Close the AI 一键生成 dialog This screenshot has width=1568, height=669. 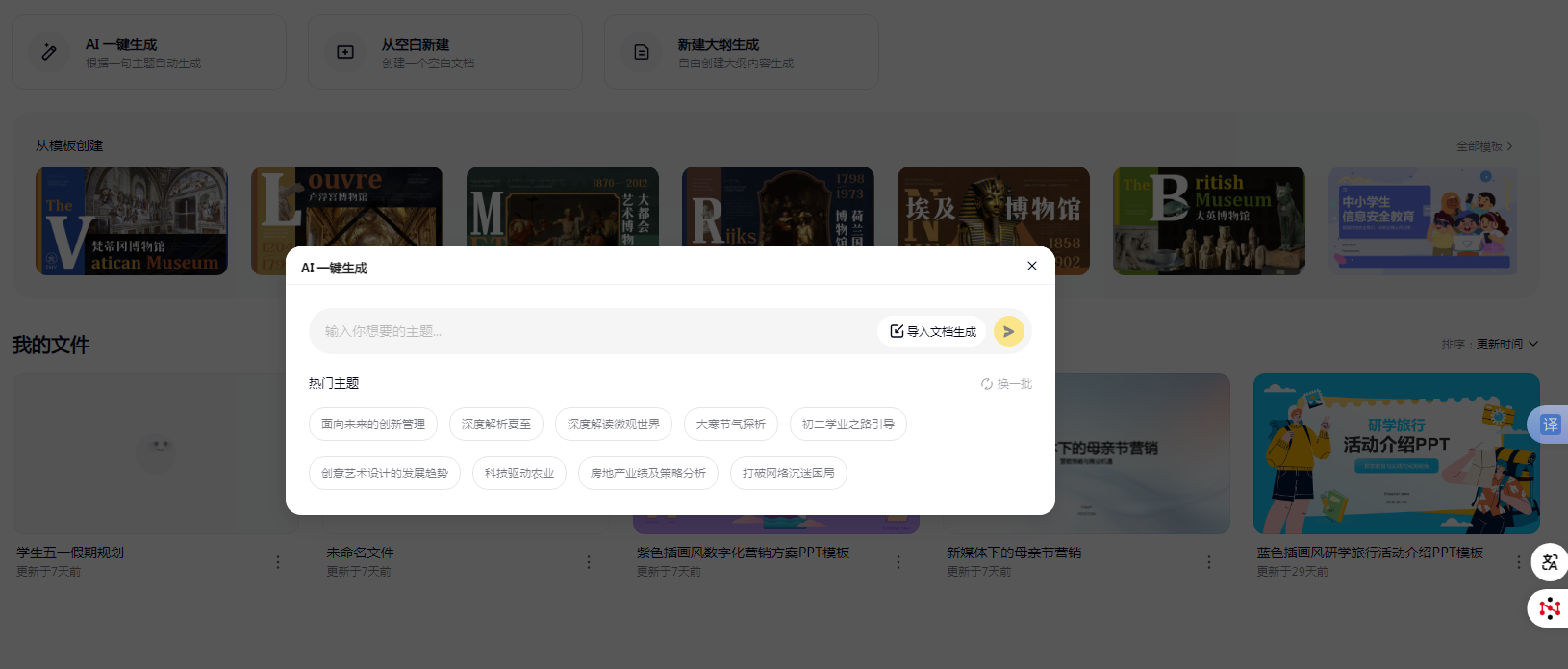click(x=1031, y=266)
